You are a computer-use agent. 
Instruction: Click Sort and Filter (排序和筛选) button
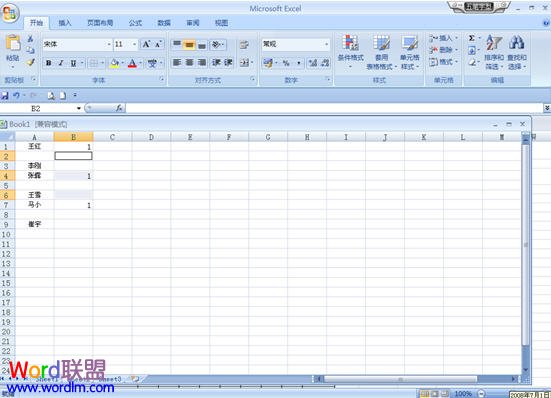click(494, 52)
